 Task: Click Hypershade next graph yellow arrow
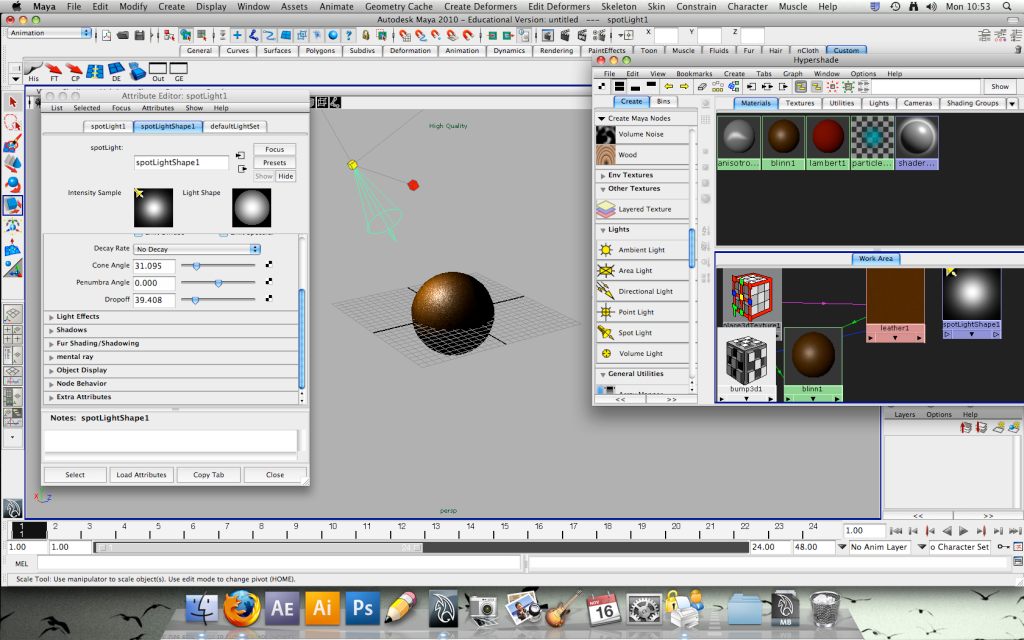[x=684, y=86]
